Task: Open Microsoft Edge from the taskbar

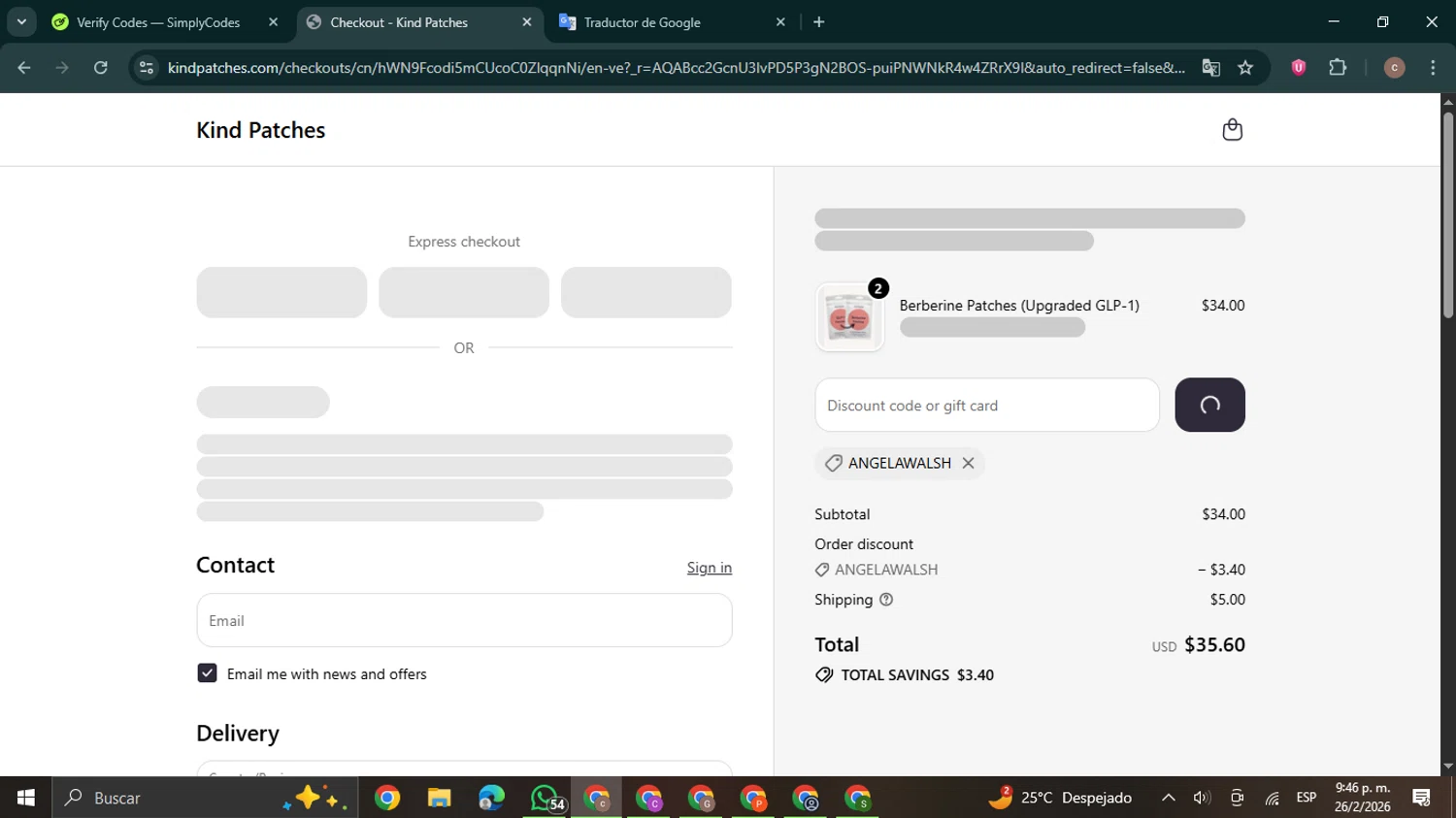Action: coord(491,798)
